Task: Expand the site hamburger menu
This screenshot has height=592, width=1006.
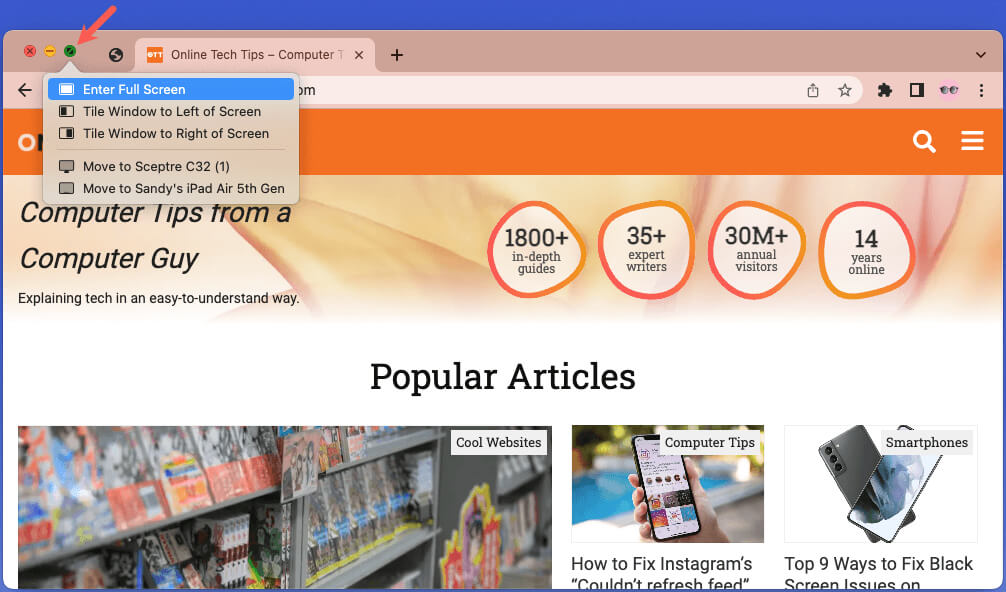Action: point(972,140)
